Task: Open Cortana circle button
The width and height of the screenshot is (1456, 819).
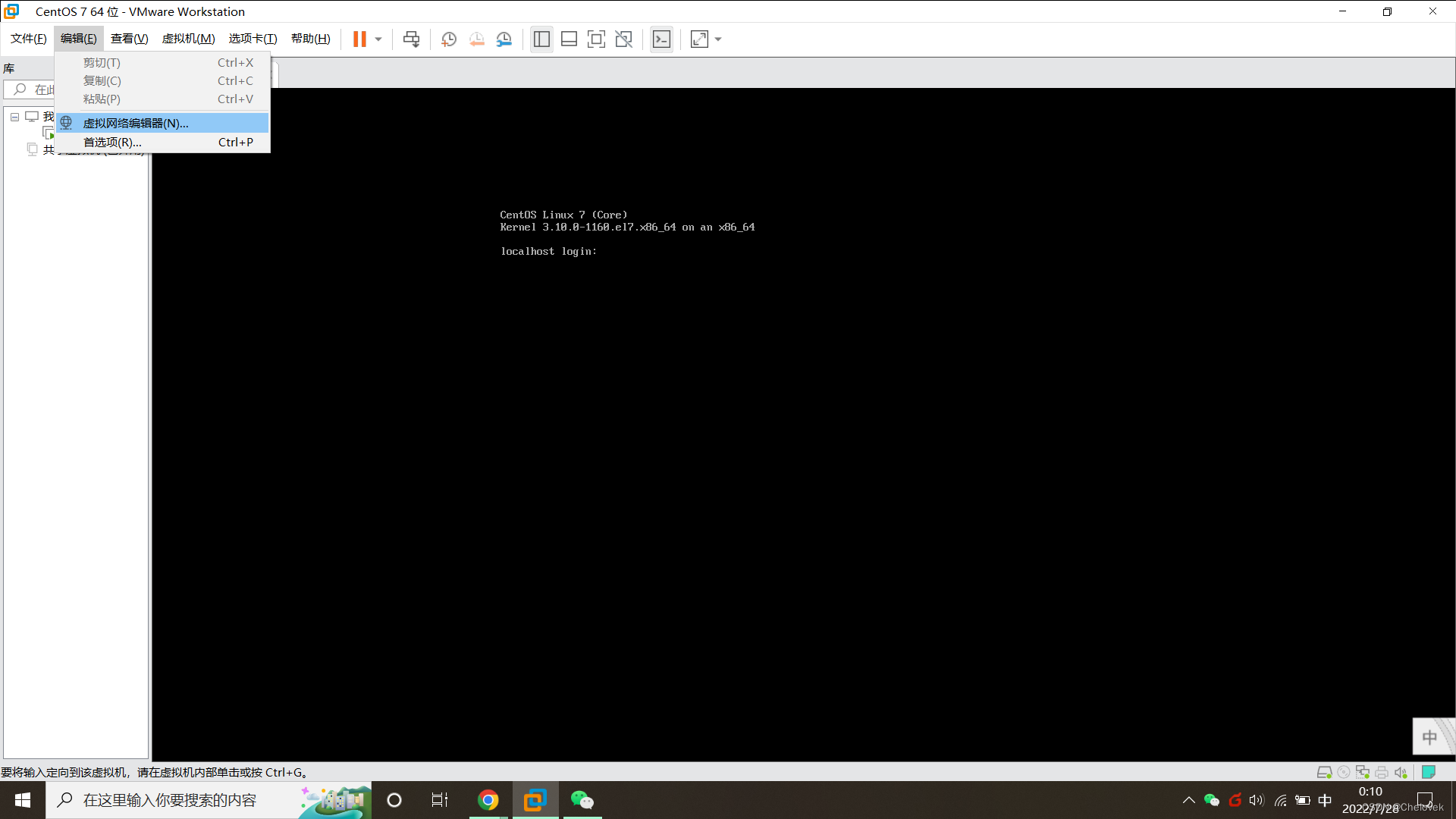Action: 394,800
